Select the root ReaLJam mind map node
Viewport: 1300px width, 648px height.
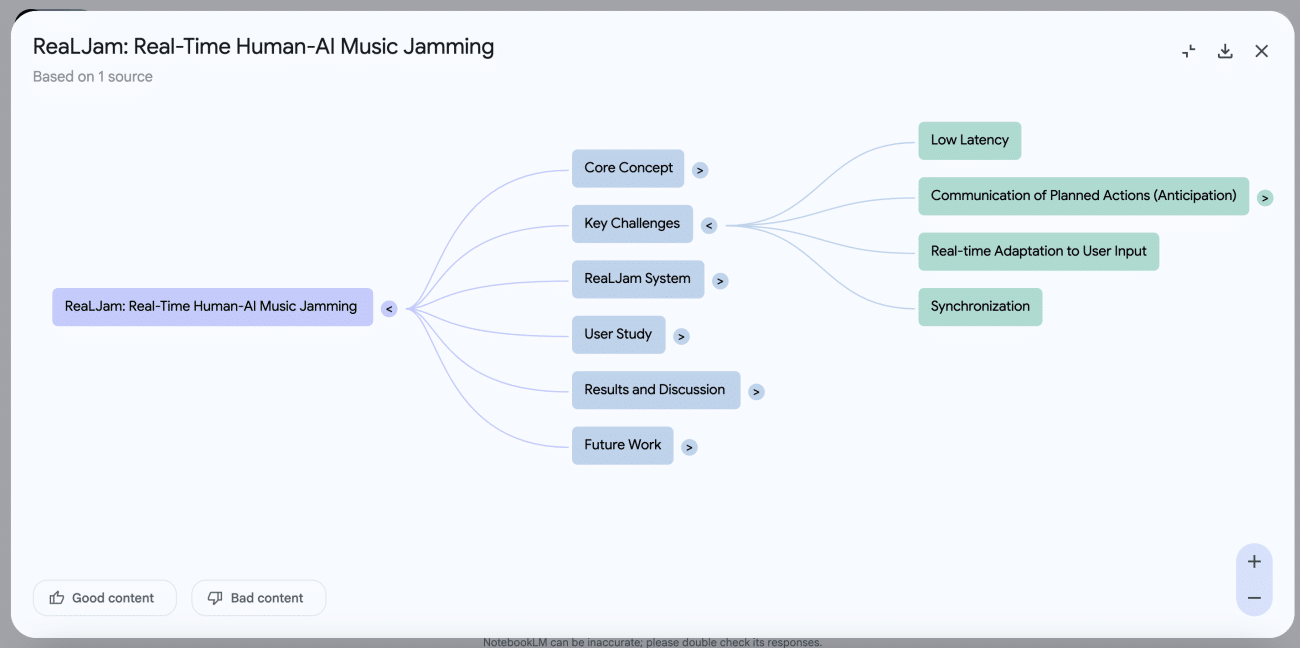(212, 307)
